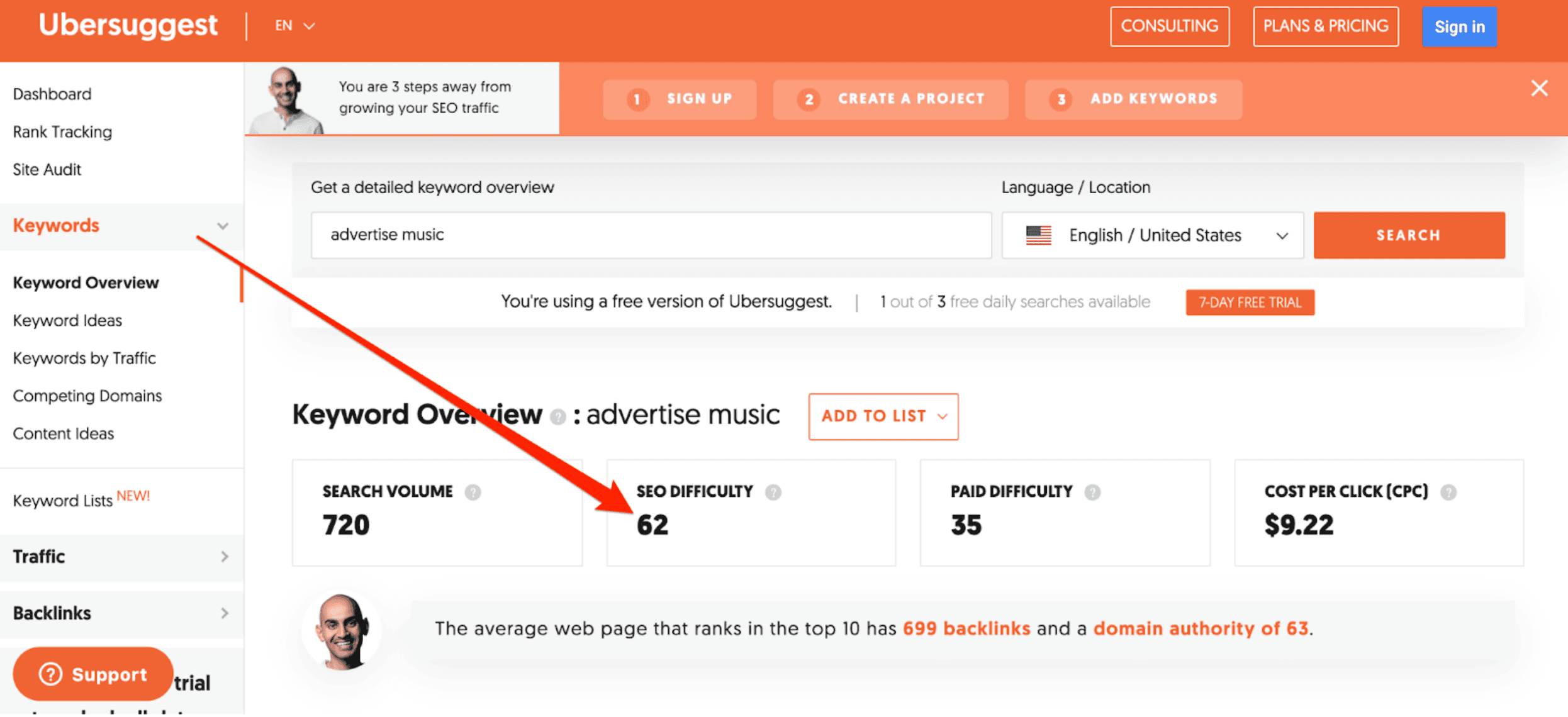This screenshot has width=1568, height=717.
Task: Click the Paid Difficulty value 35
Action: pos(966,525)
